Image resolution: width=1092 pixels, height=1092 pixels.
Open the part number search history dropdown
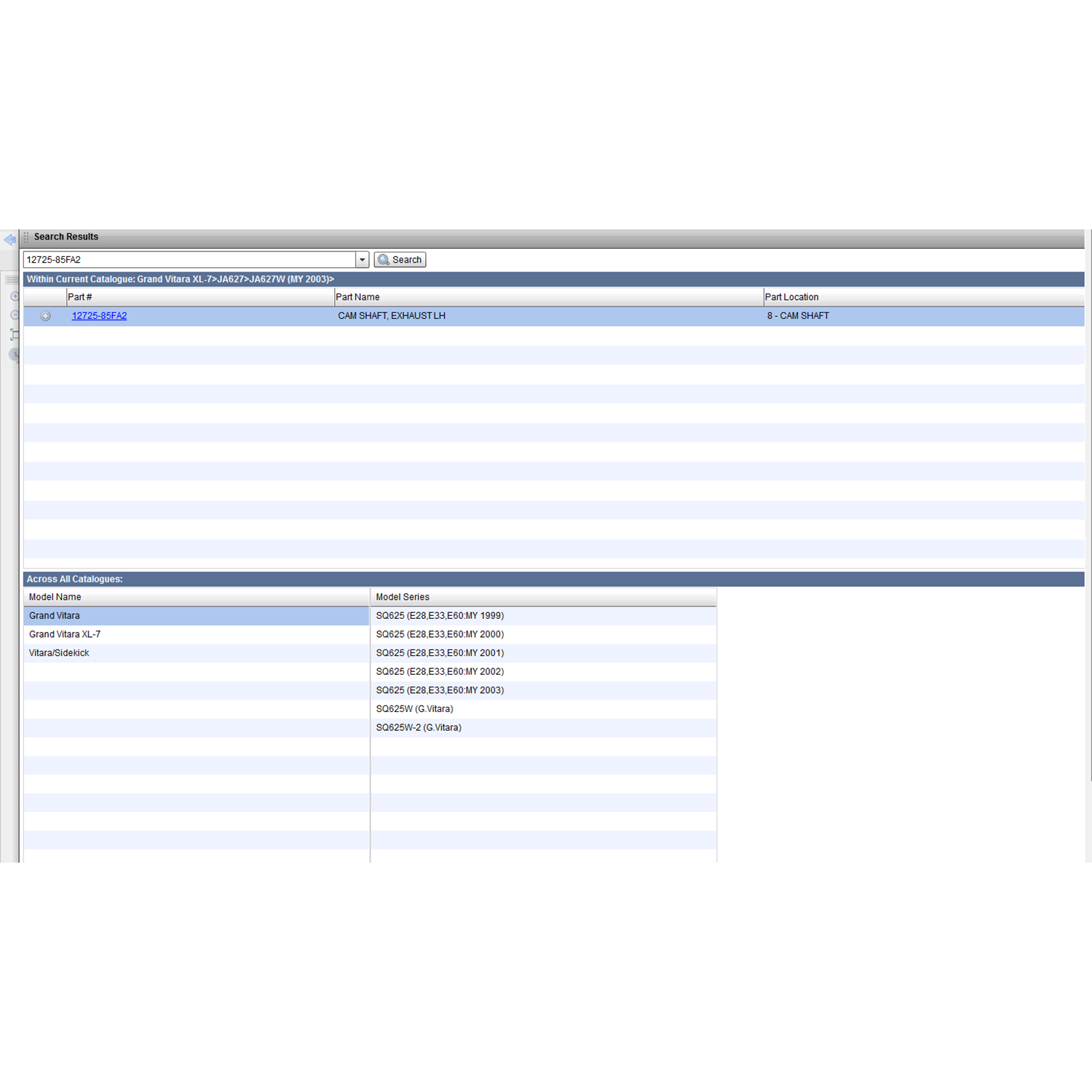point(362,260)
